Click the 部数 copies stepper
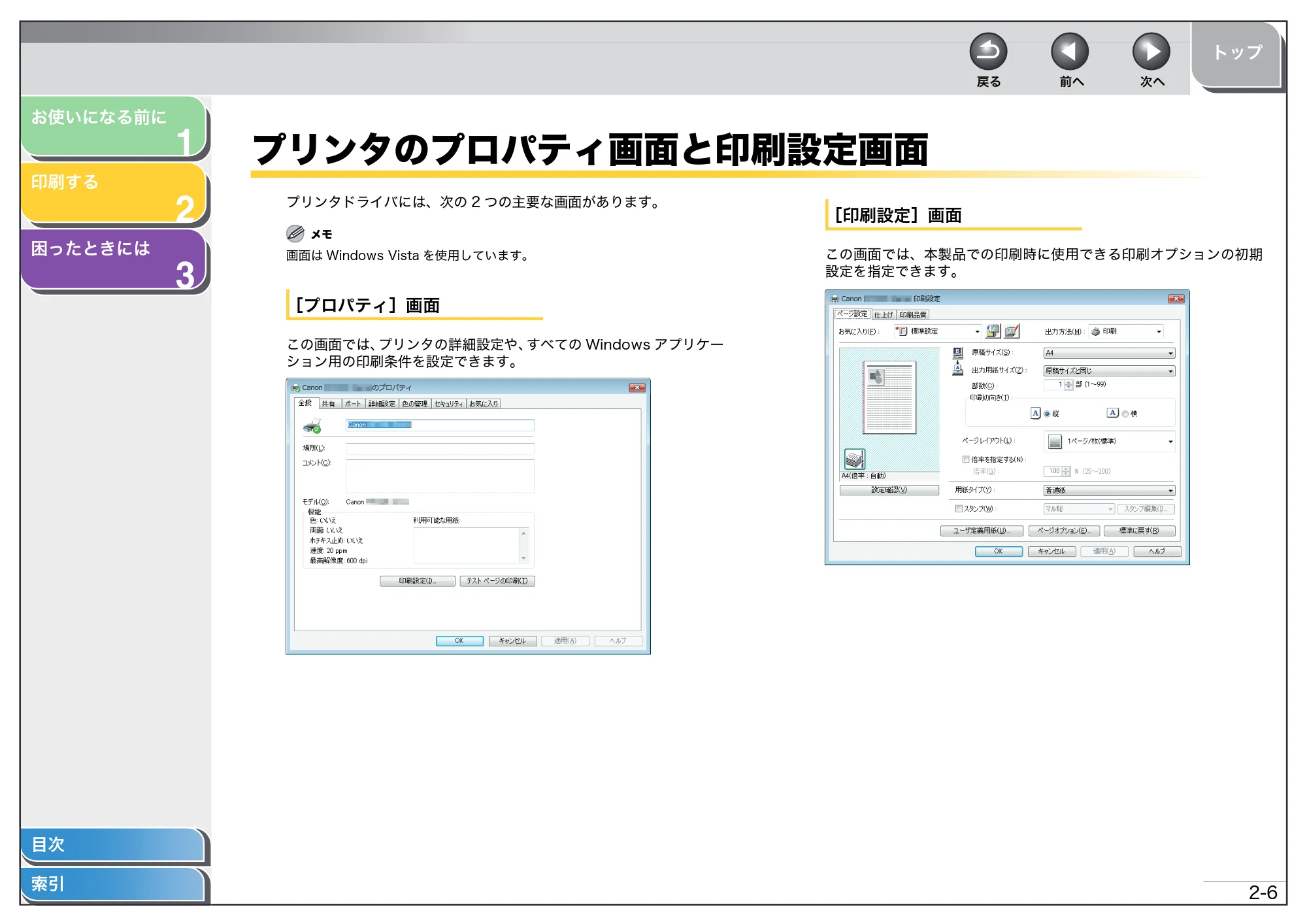This screenshot has height=924, width=1307. coord(1068,385)
